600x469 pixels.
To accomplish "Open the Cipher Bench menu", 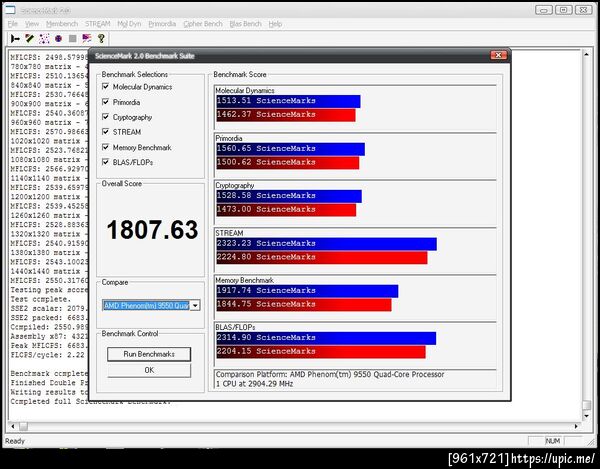I will tap(203, 24).
